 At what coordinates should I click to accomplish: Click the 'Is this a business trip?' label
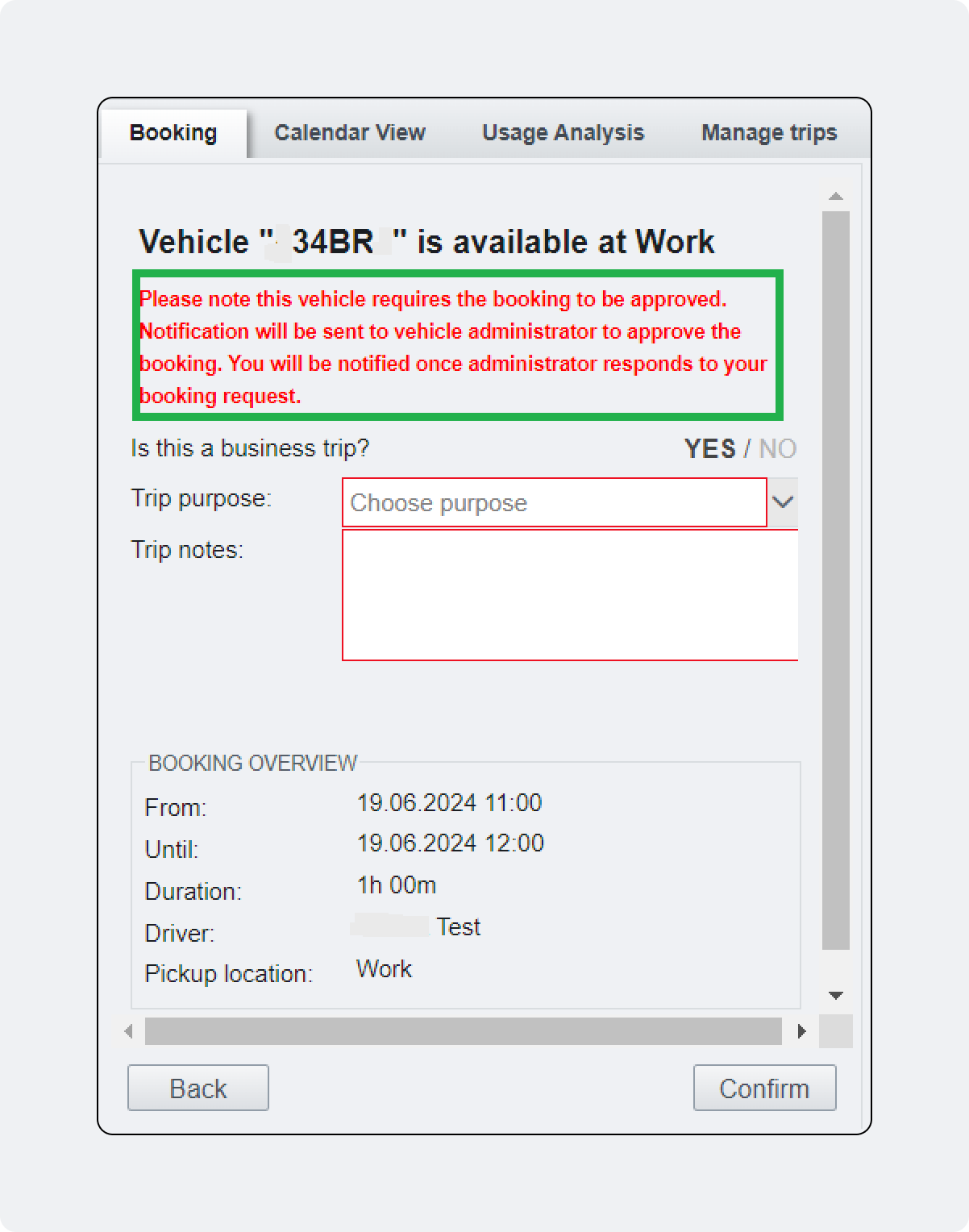click(250, 448)
